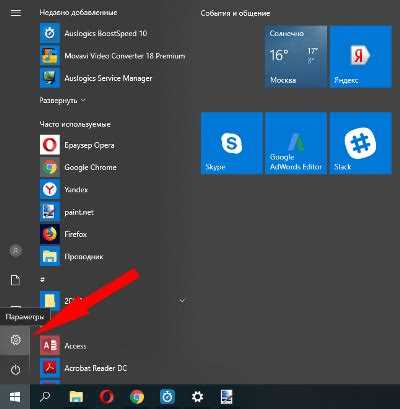Open Opera from the taskbar

coord(106,397)
